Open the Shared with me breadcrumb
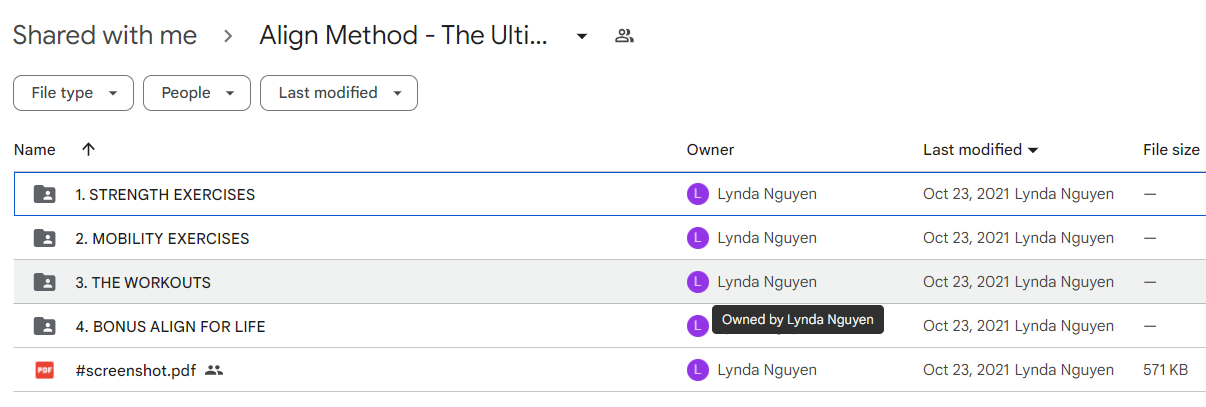 click(x=105, y=36)
